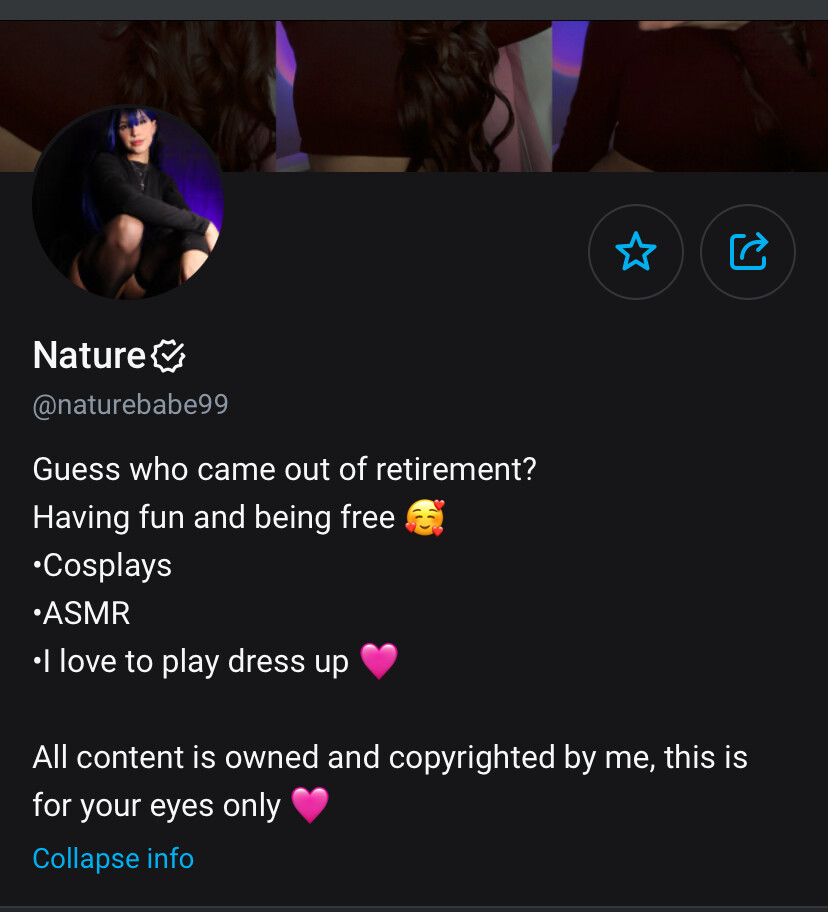Click the 'Having fun and being free' text

(x=214, y=518)
